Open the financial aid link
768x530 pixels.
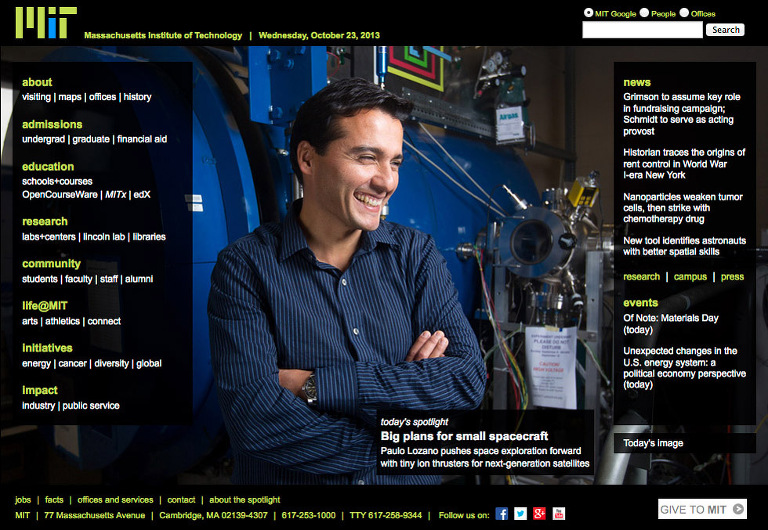click(x=142, y=139)
